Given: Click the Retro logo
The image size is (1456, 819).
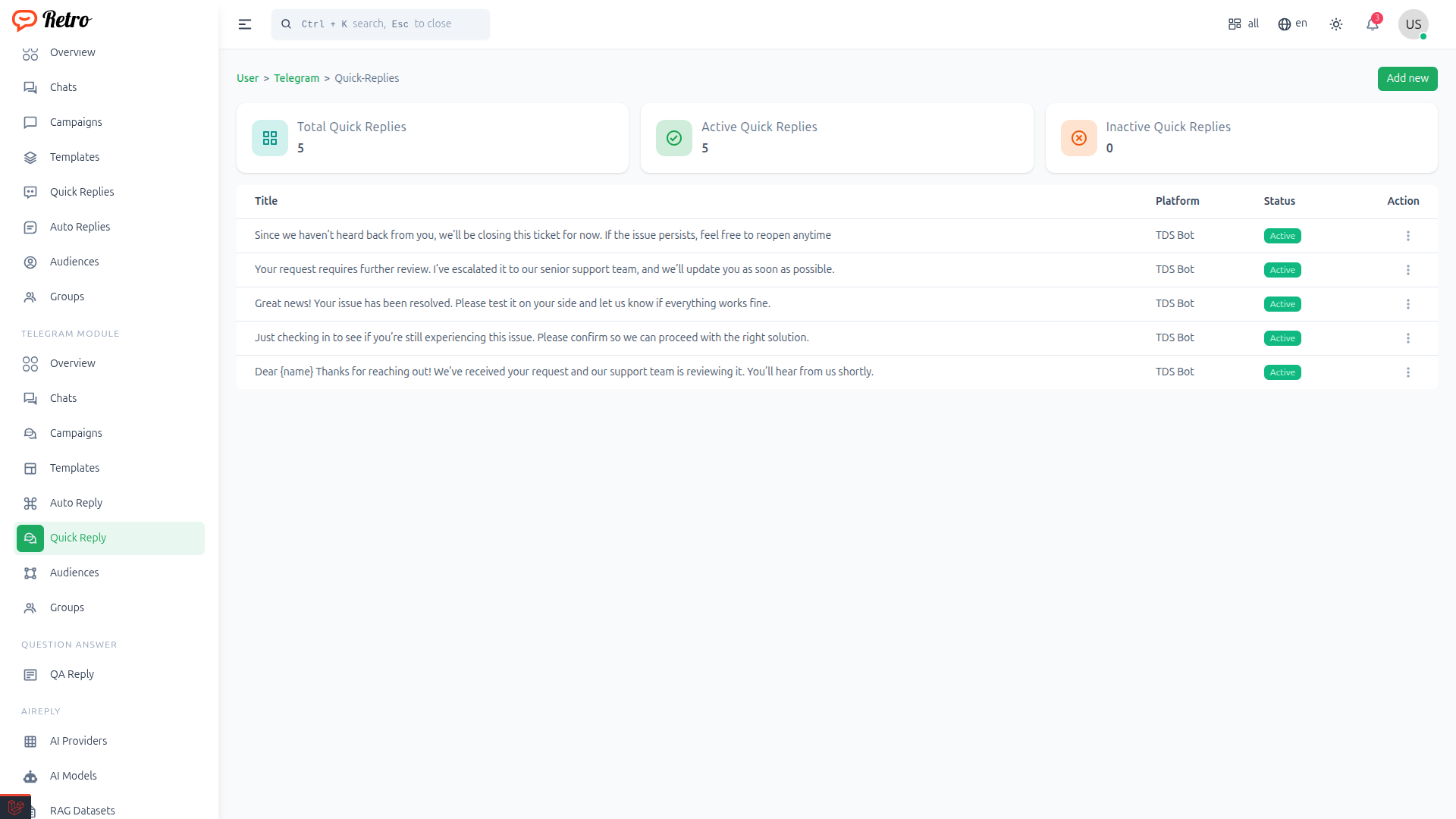Looking at the screenshot, I should click(x=52, y=20).
